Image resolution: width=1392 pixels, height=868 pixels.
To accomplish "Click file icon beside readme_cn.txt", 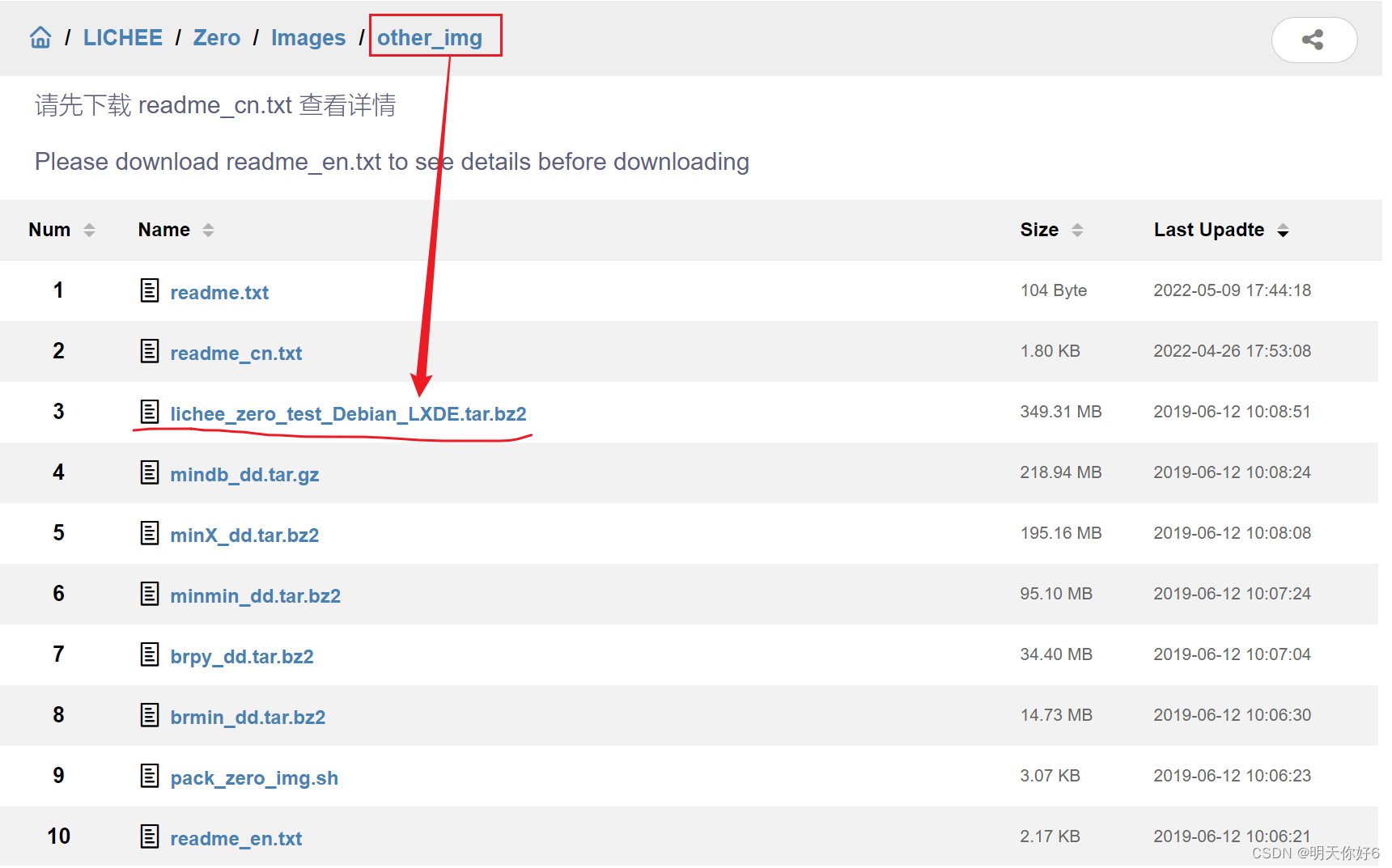I will point(150,351).
